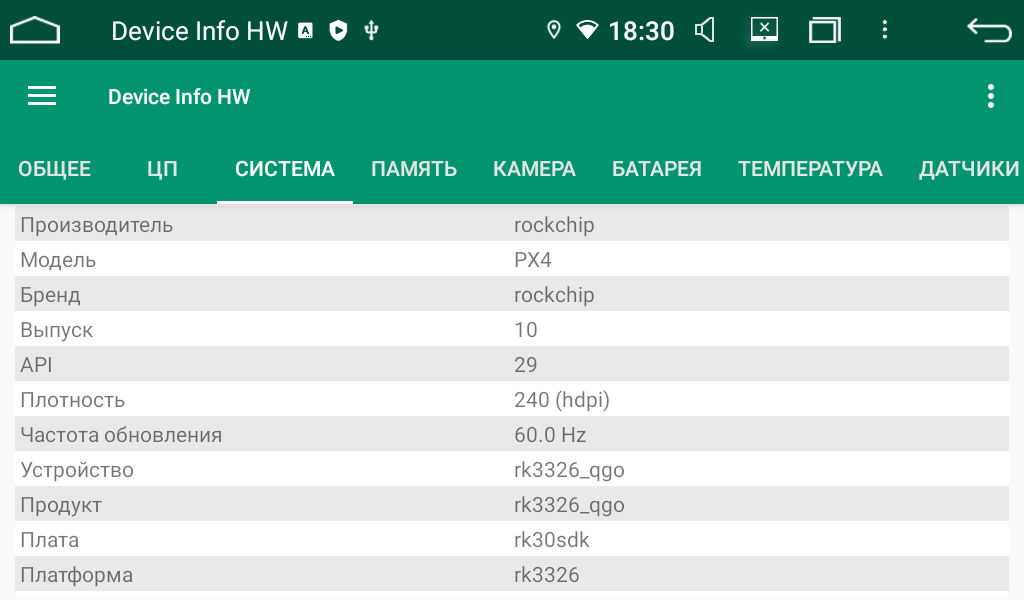
Task: Open the ДАТЧИКИ tab
Action: (969, 169)
